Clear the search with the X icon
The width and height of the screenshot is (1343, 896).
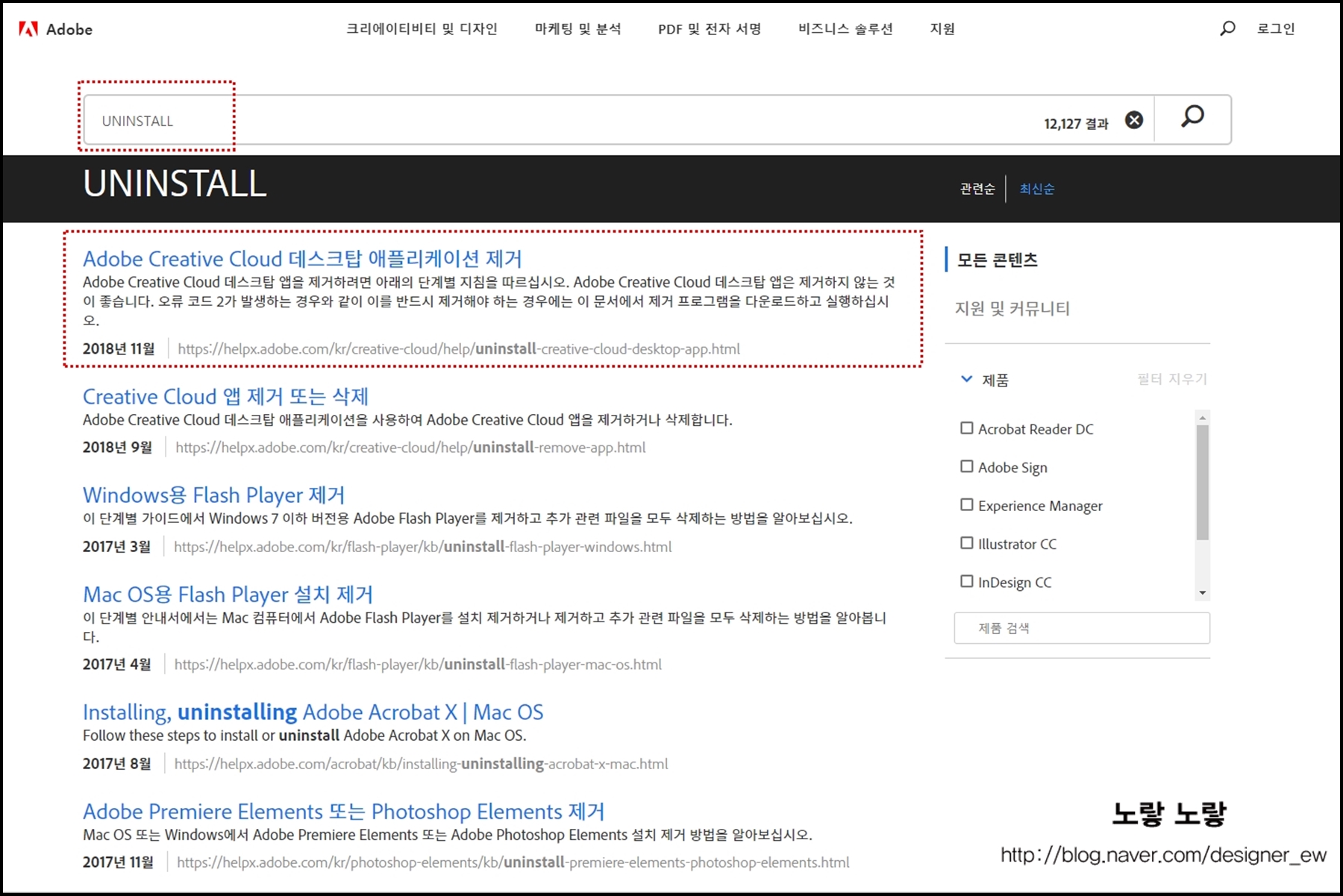point(1134,120)
